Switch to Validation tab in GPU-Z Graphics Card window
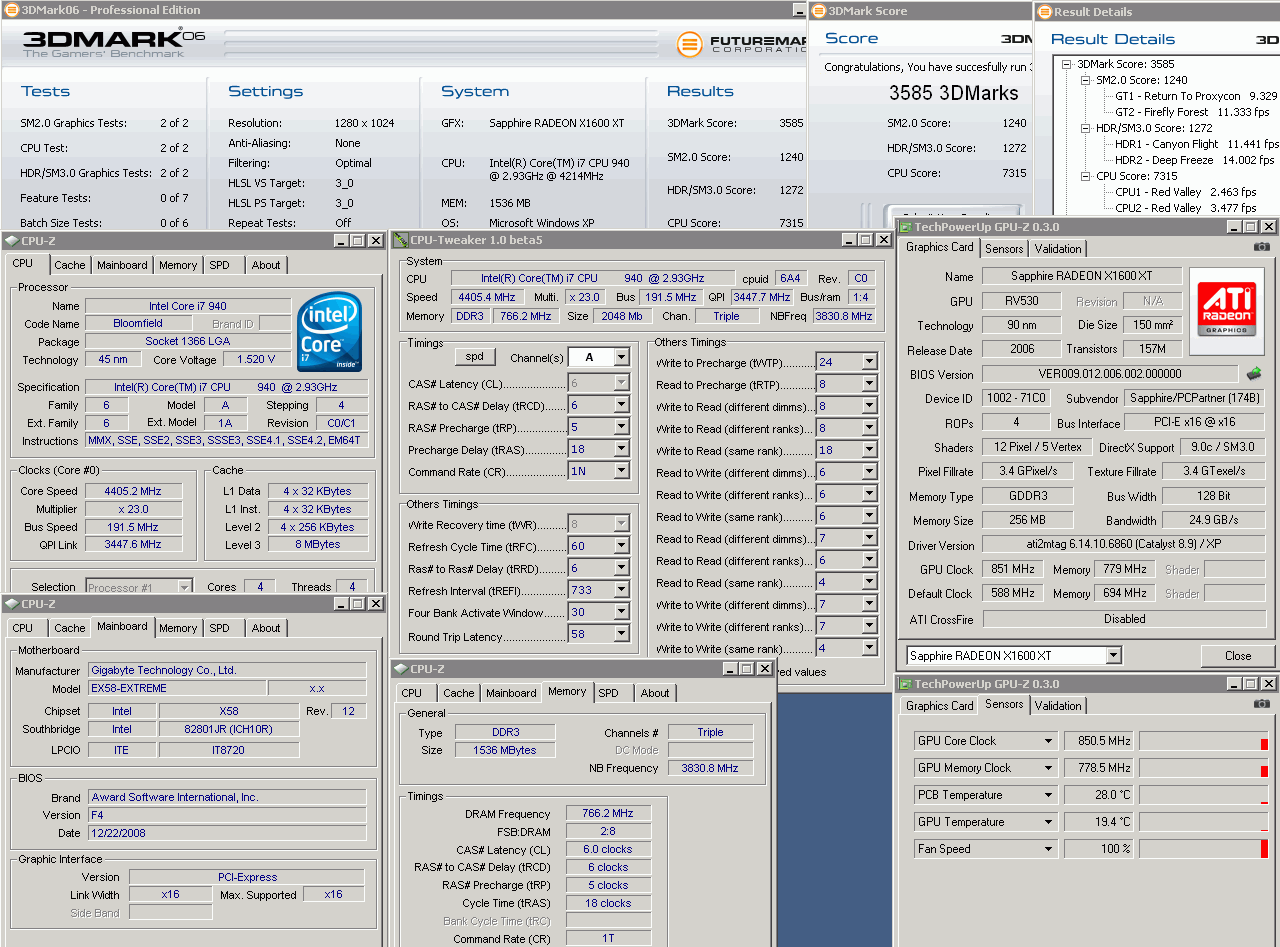 click(1058, 249)
